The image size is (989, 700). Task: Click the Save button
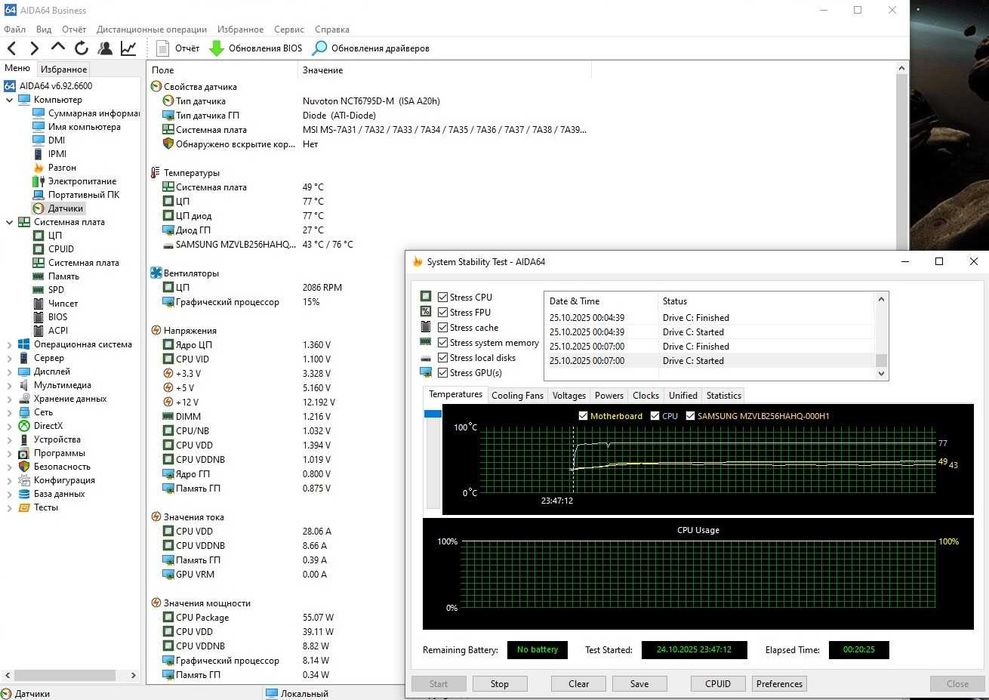[639, 684]
